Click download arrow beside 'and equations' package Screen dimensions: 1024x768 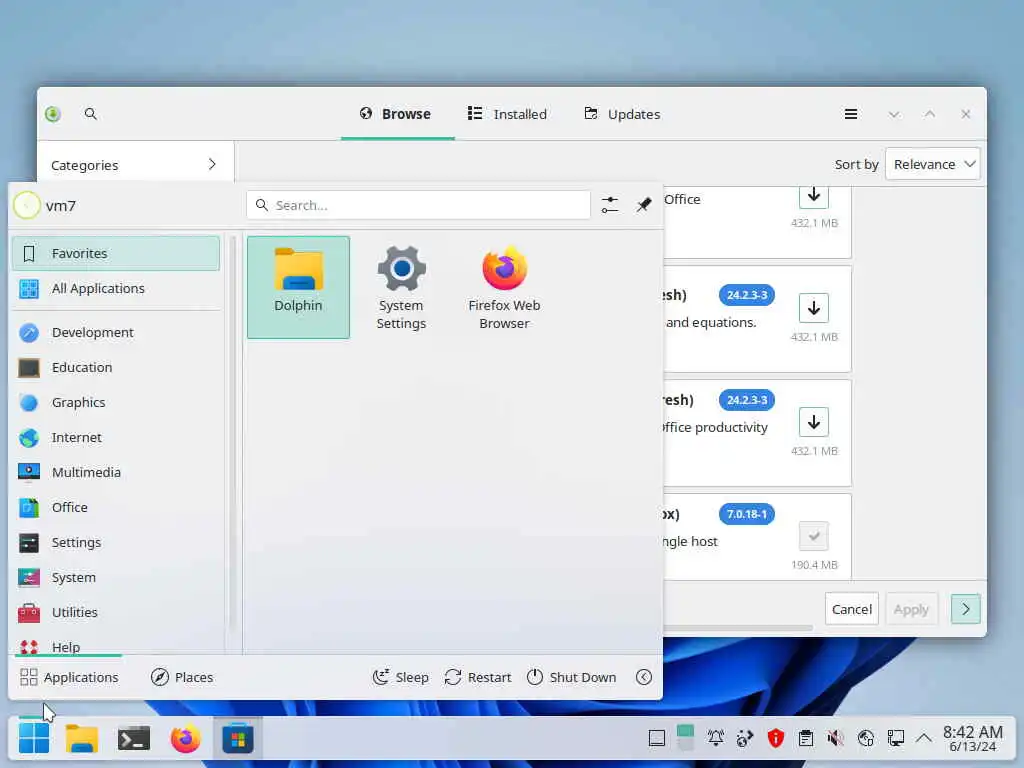[814, 308]
